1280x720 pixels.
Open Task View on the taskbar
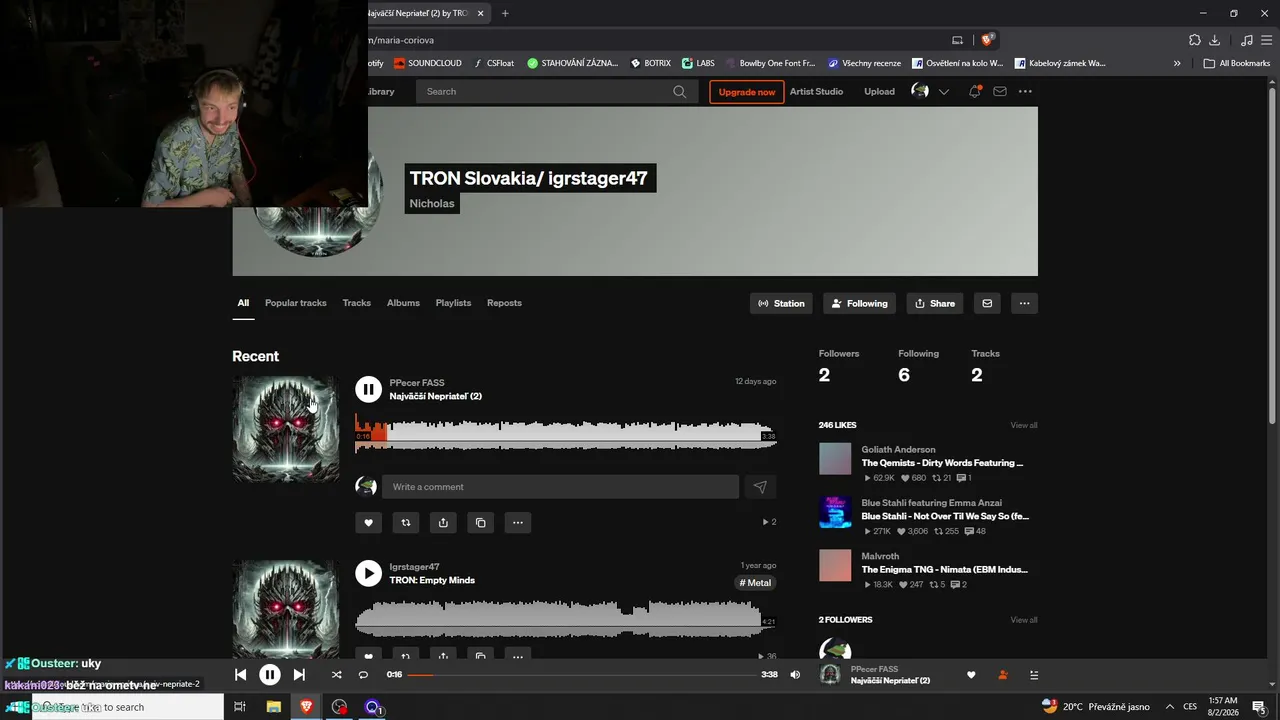240,707
